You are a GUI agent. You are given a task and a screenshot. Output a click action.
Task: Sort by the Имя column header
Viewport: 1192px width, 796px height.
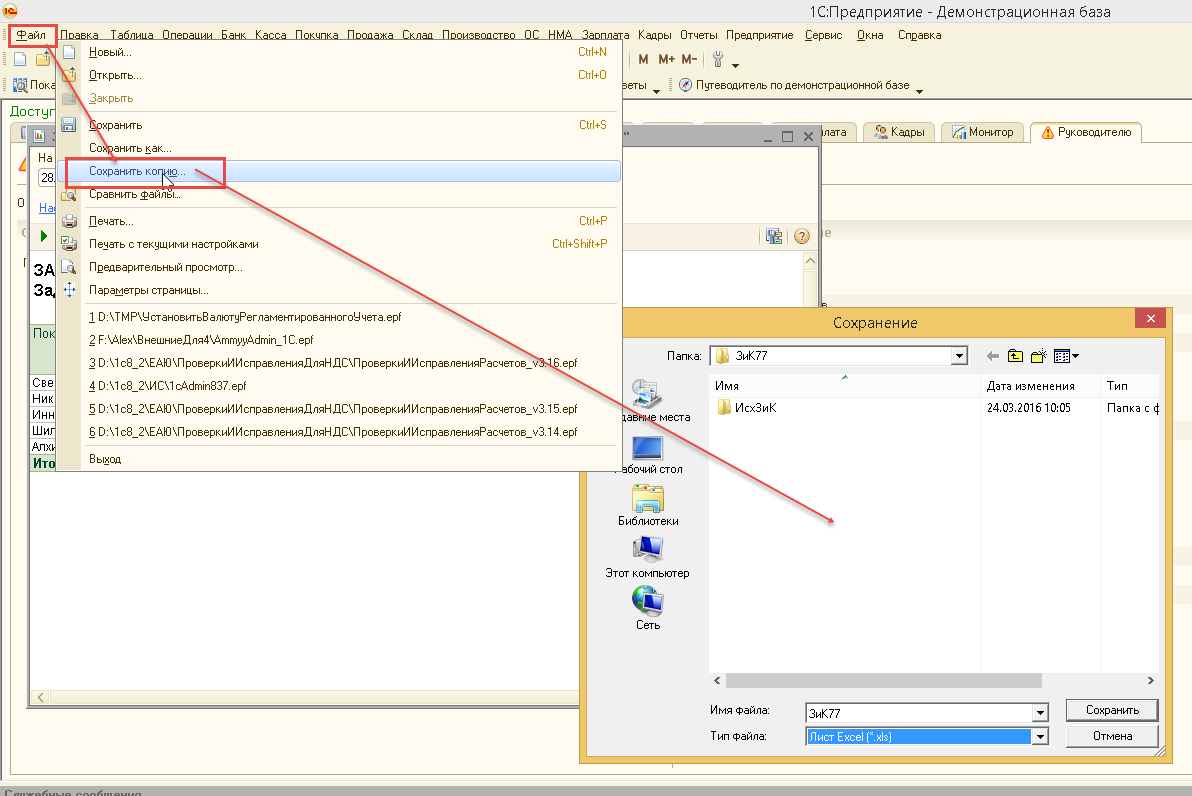(845, 385)
